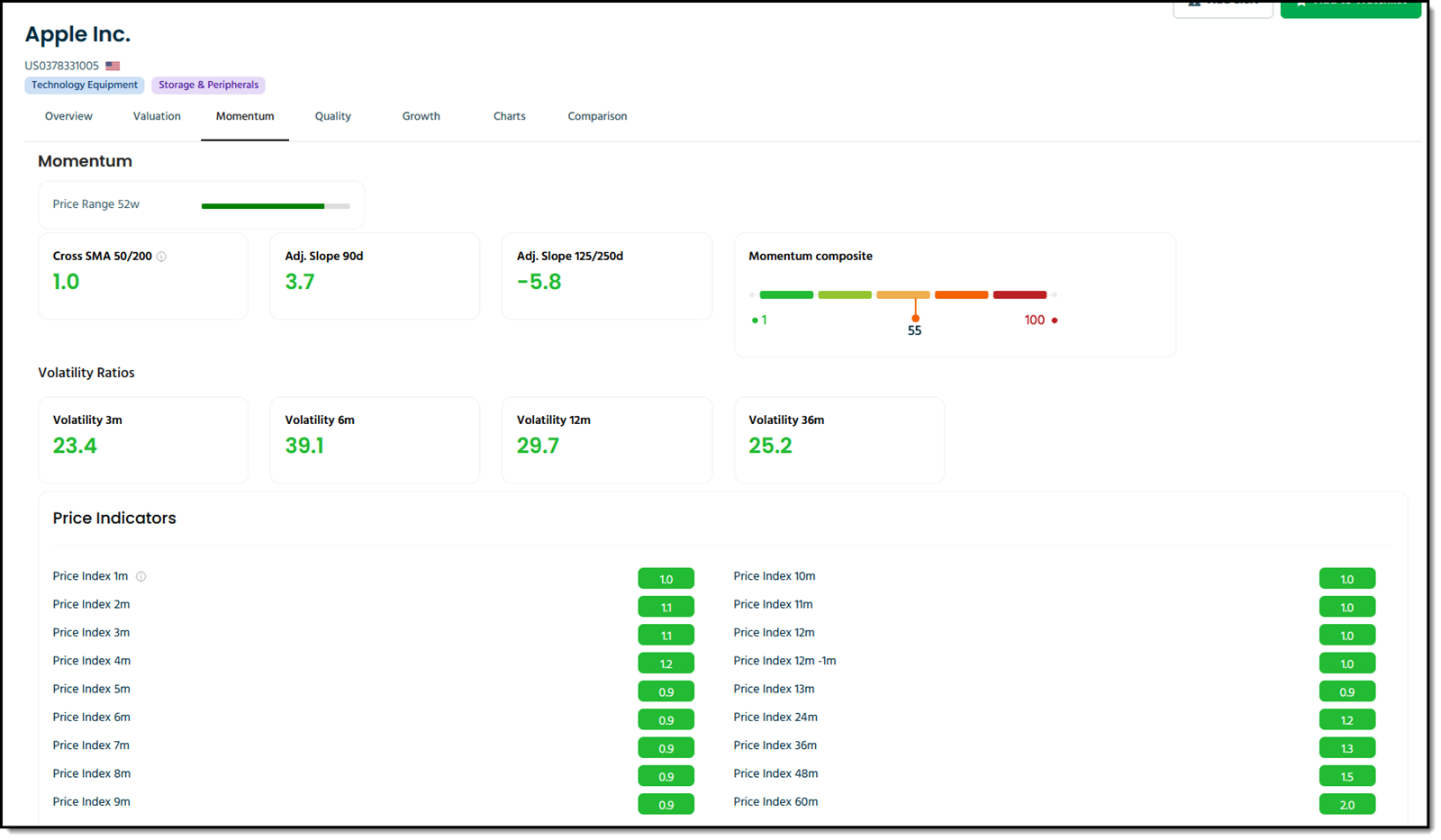Select the Momentum tab

245,116
